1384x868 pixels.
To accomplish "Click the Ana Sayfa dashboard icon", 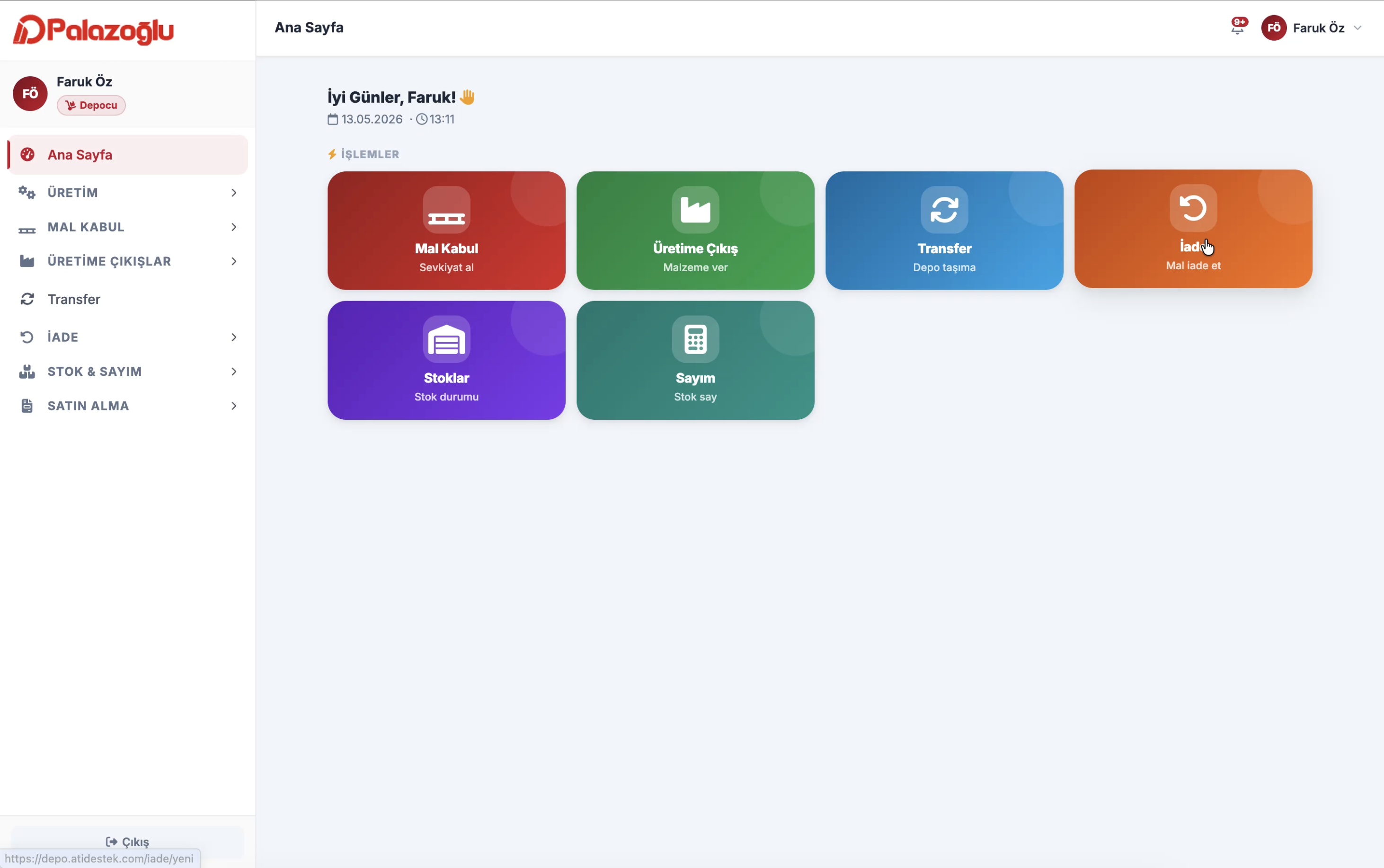I will [x=27, y=154].
